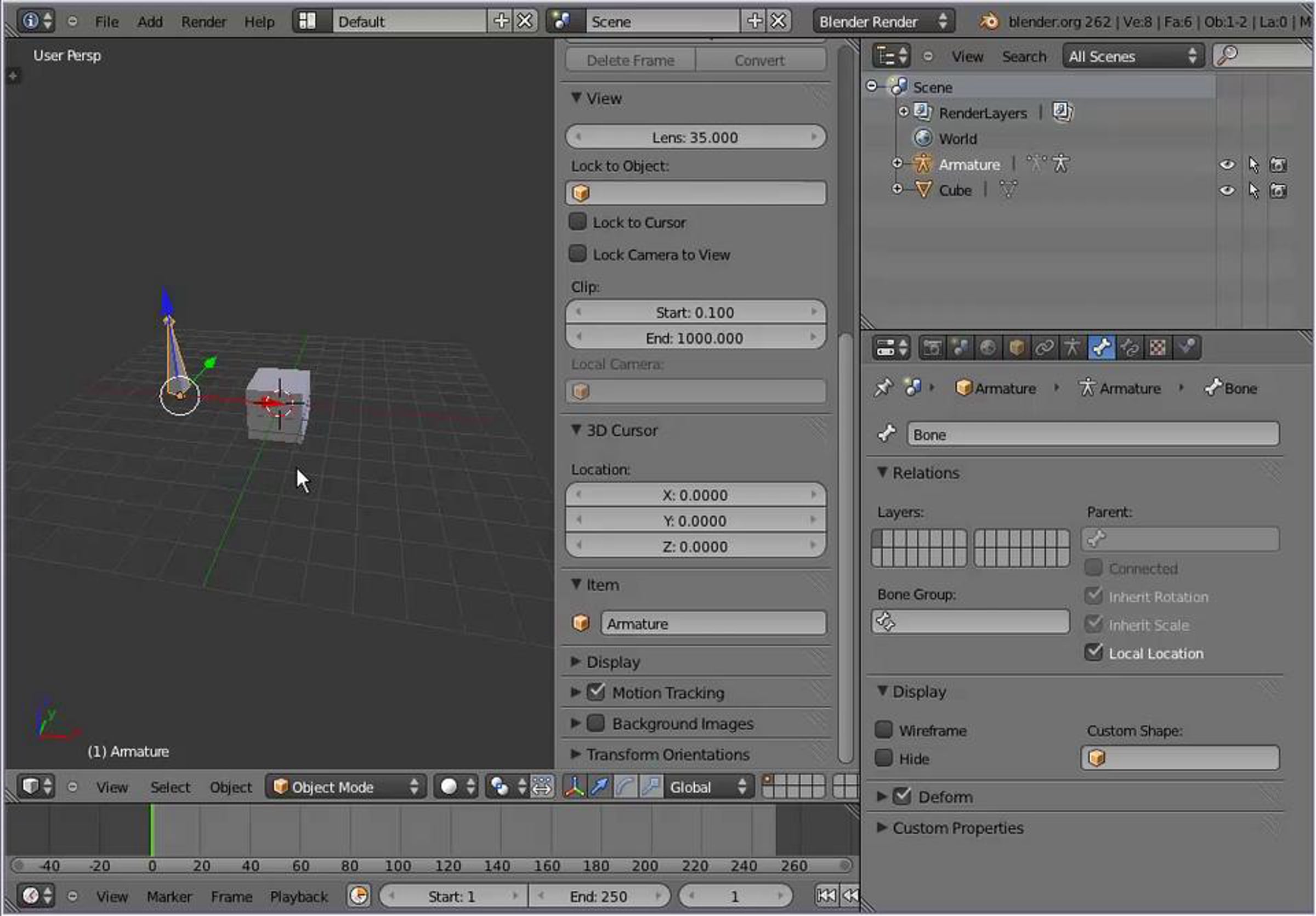
Task: Open the World properties tab
Action: coord(988,348)
